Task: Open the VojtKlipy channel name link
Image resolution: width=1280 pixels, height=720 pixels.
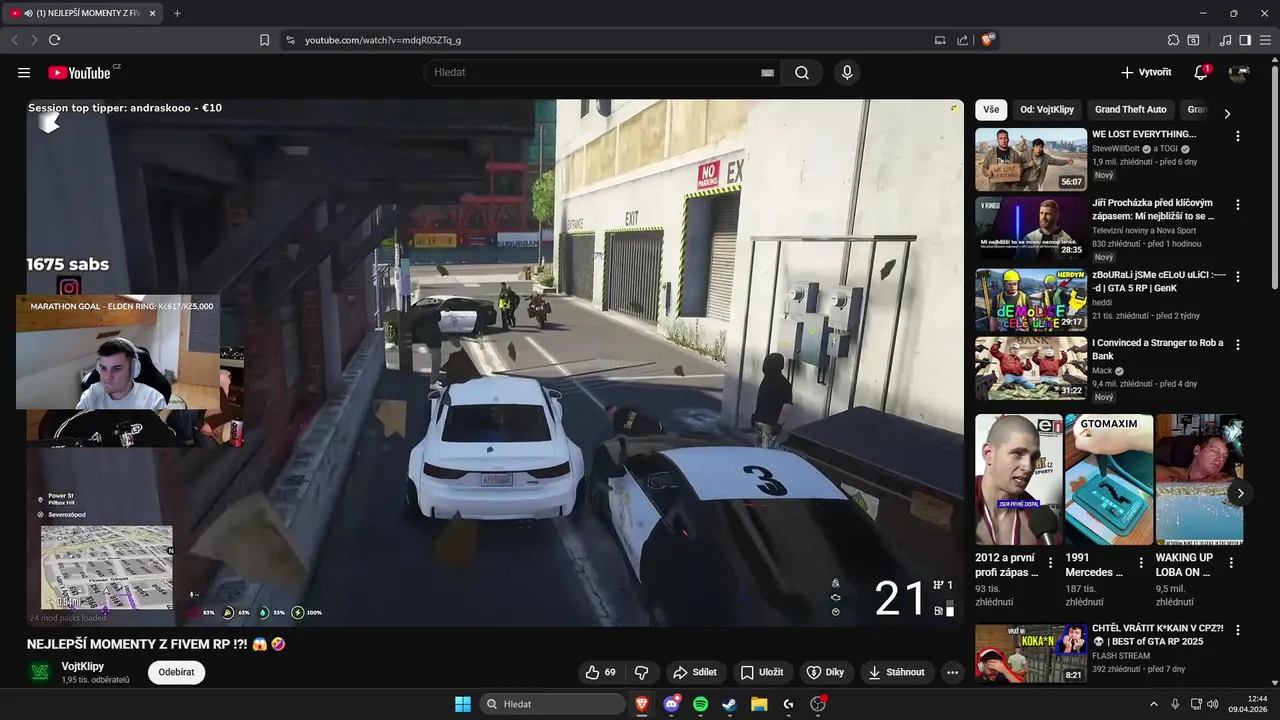Action: pos(83,666)
